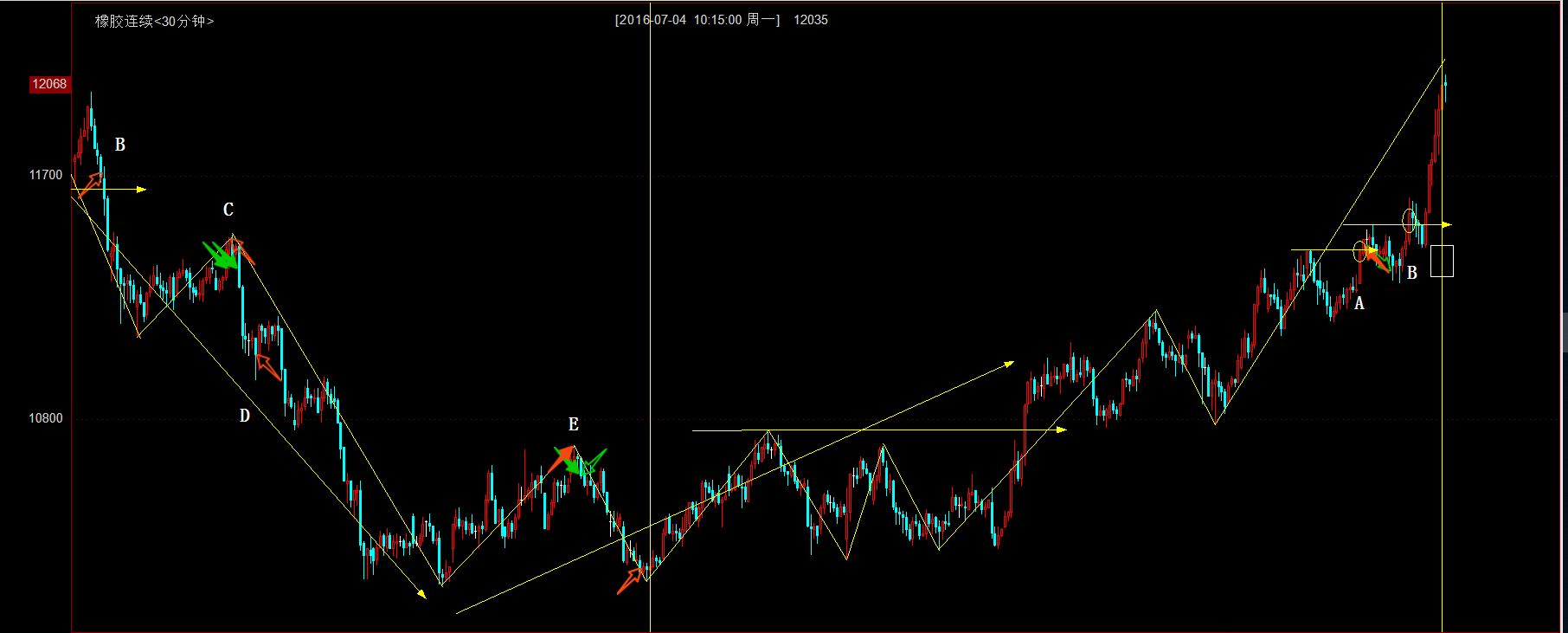Click the 11700 price axis label
This screenshot has height=633, width=1568.
[46, 175]
